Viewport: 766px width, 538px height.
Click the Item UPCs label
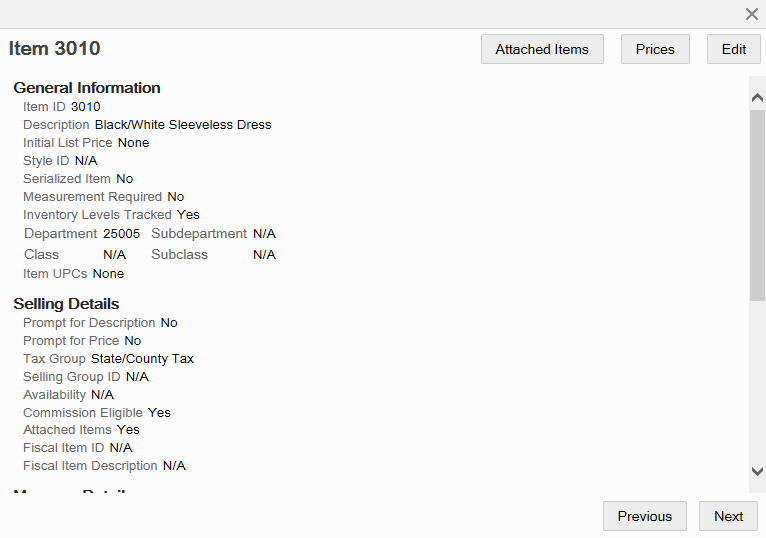pos(55,274)
